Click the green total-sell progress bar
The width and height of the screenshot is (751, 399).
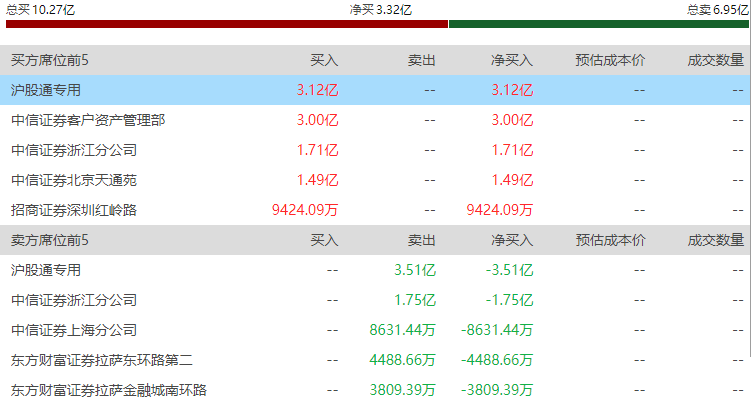[x=599, y=24]
